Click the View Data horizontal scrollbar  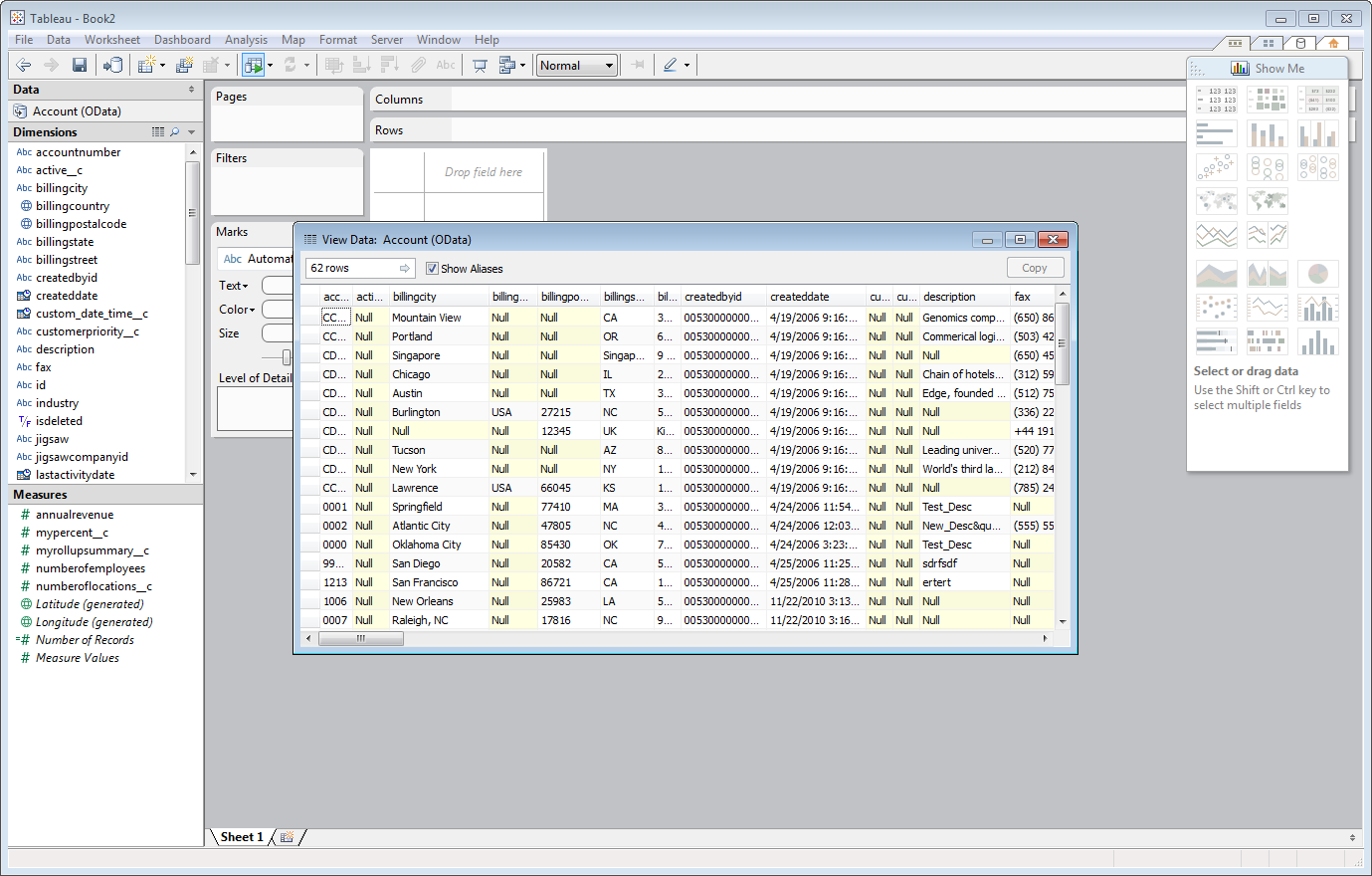pyautogui.click(x=360, y=640)
